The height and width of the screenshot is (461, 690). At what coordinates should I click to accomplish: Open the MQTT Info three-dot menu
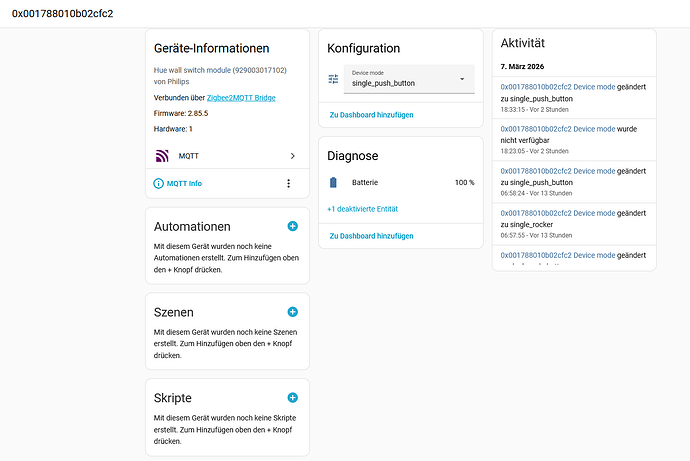pos(289,183)
